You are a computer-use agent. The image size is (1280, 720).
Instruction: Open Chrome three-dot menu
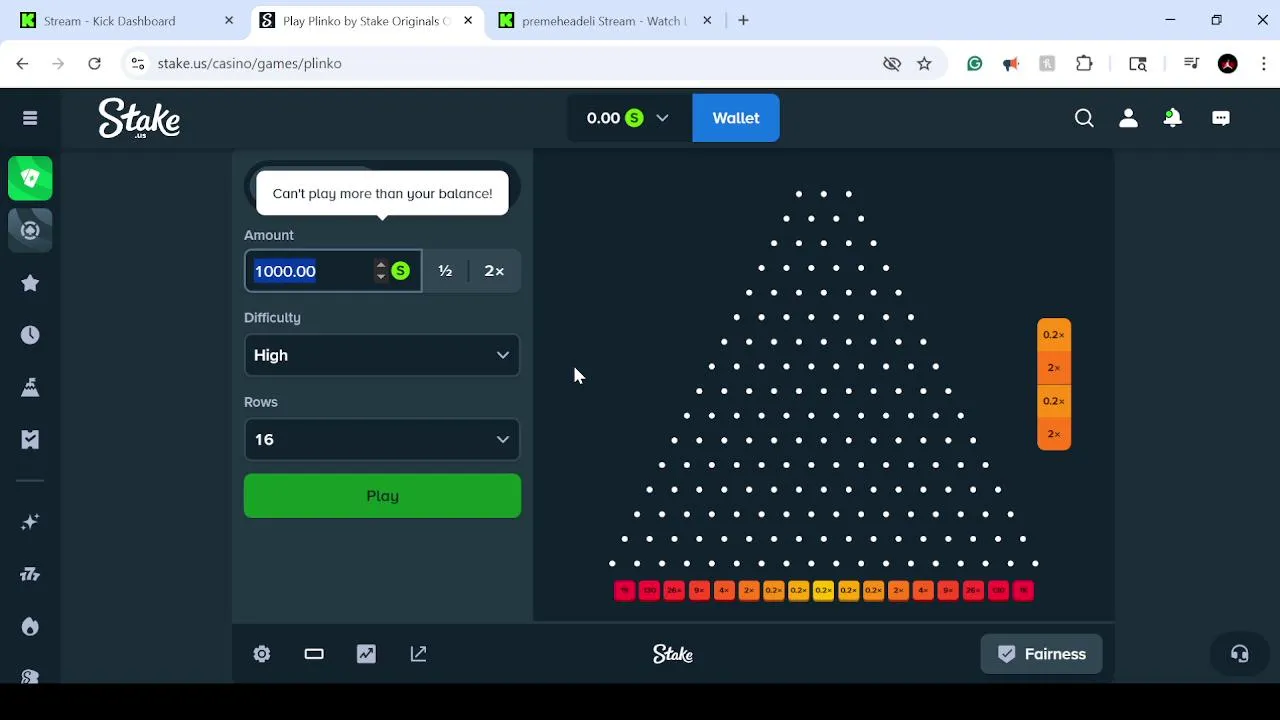[x=1264, y=63]
